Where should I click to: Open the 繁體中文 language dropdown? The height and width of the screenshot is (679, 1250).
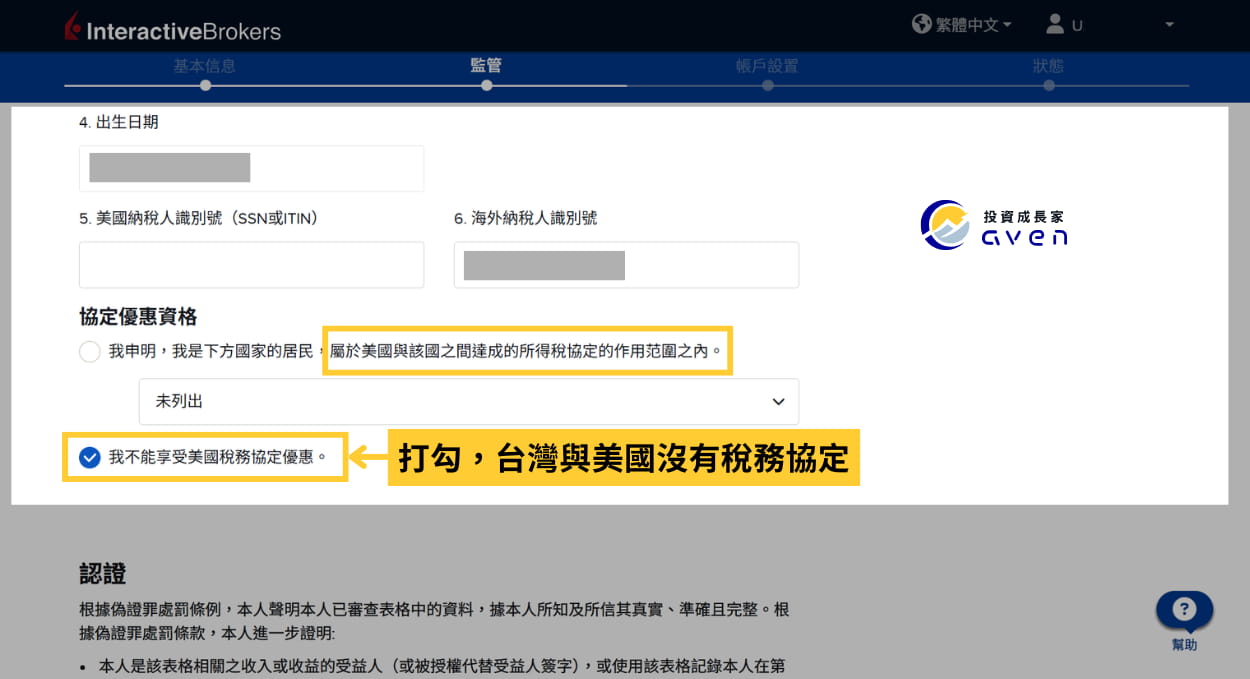pos(973,25)
